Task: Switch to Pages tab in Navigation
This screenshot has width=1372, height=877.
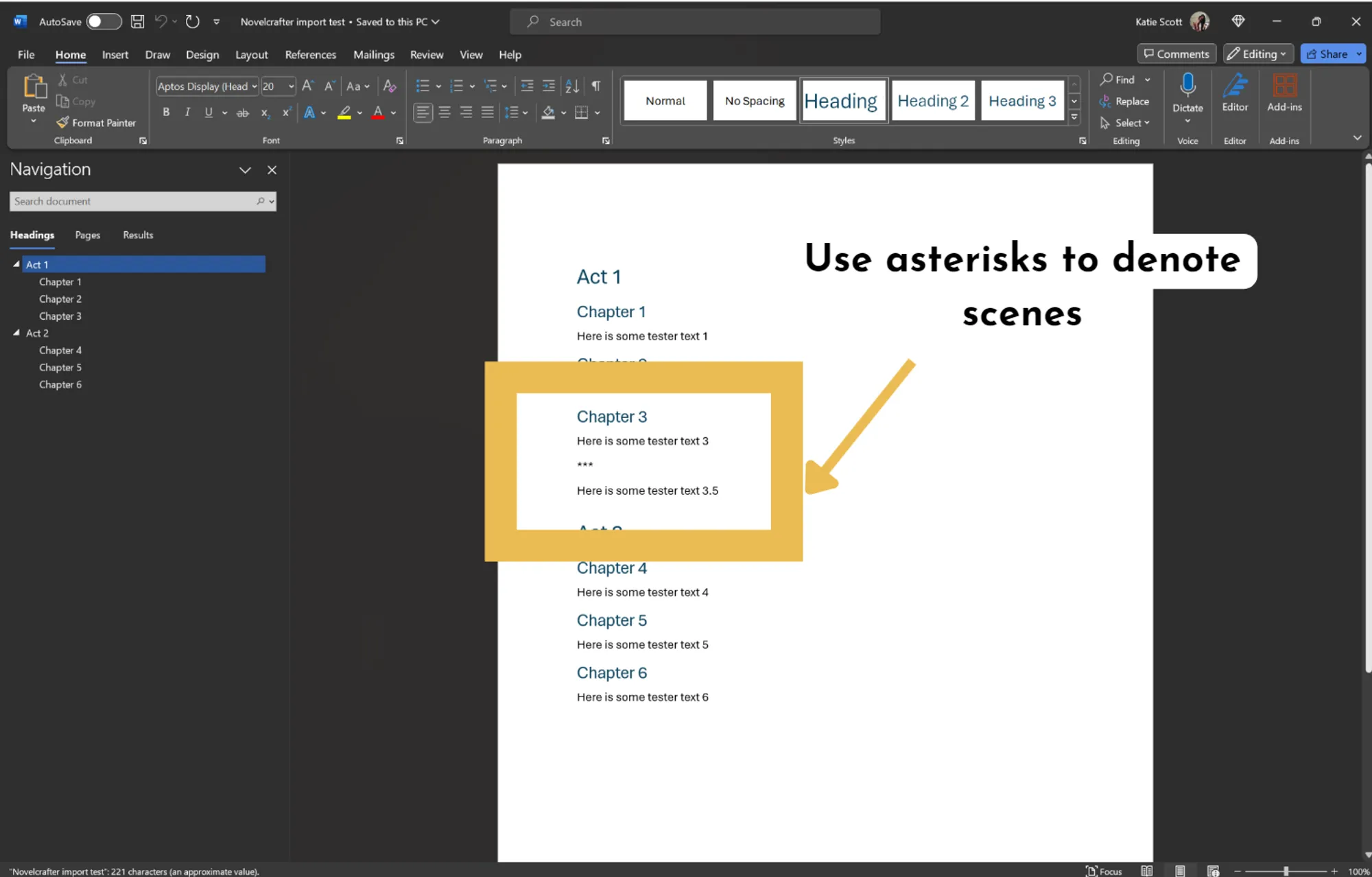Action: coord(87,234)
